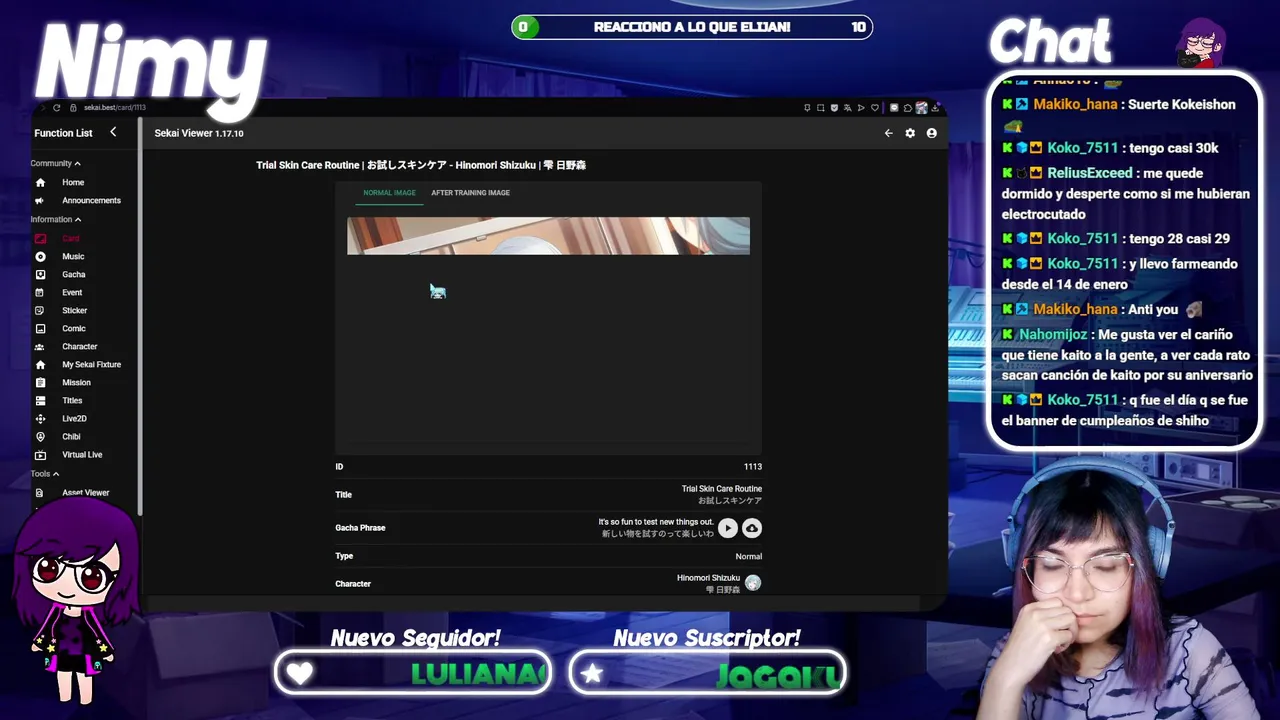The width and height of the screenshot is (1280, 720).
Task: Click the Type value 'Normal'
Action: (x=749, y=556)
